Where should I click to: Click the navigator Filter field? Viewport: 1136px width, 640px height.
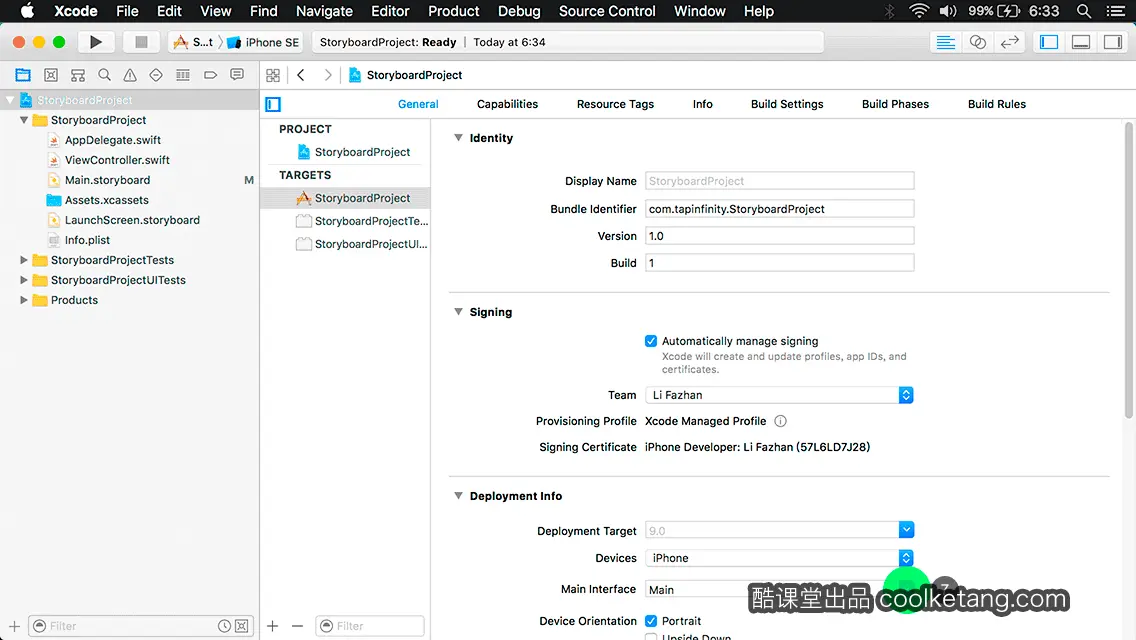click(141, 626)
